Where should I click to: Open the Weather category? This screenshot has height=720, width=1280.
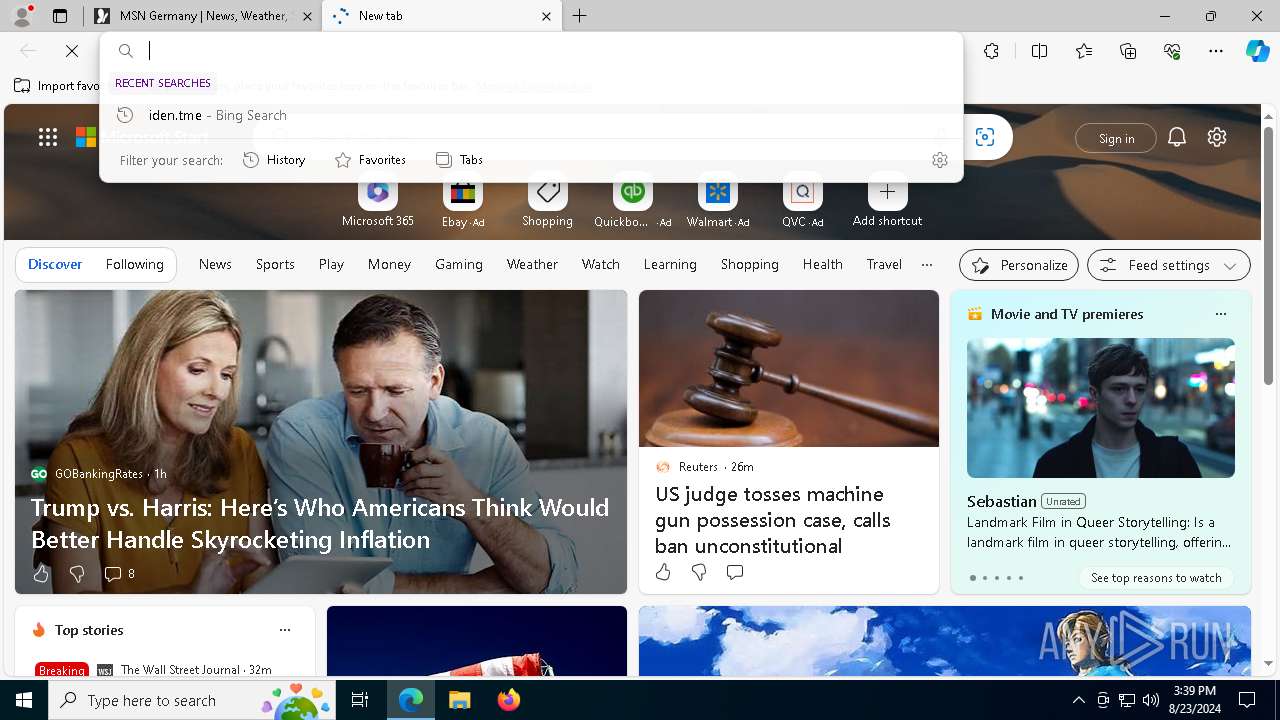tap(532, 265)
